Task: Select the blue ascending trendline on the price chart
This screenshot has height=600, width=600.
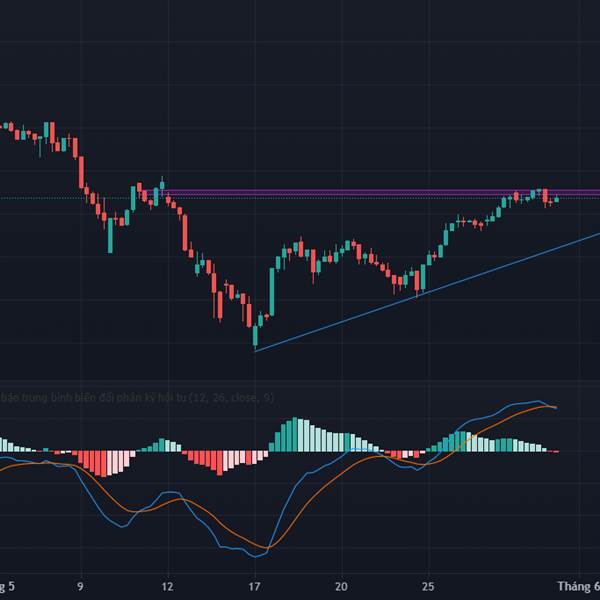Action: (427, 292)
